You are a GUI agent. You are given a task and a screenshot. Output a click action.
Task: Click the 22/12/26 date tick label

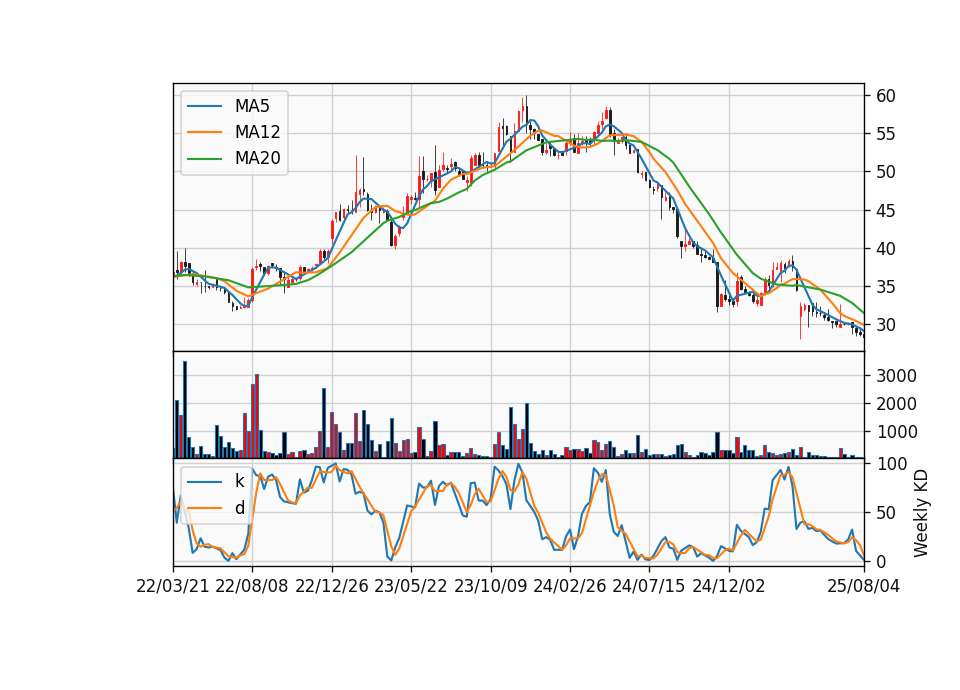(332, 586)
